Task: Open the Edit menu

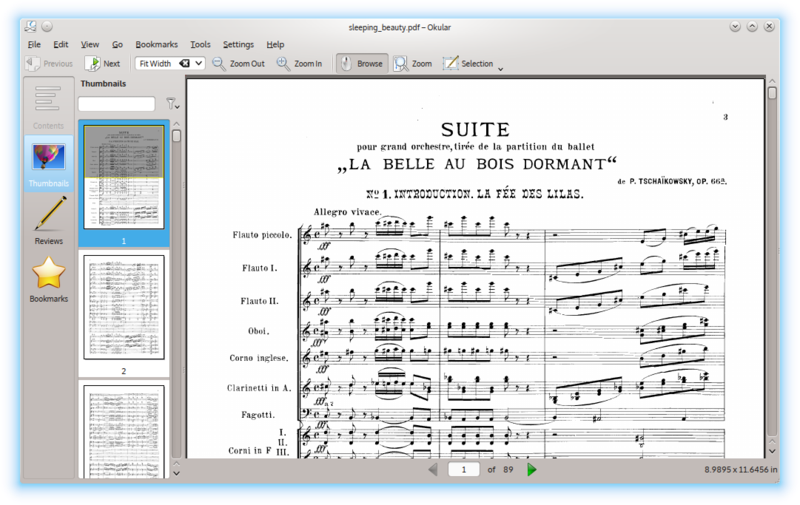Action: 61,44
